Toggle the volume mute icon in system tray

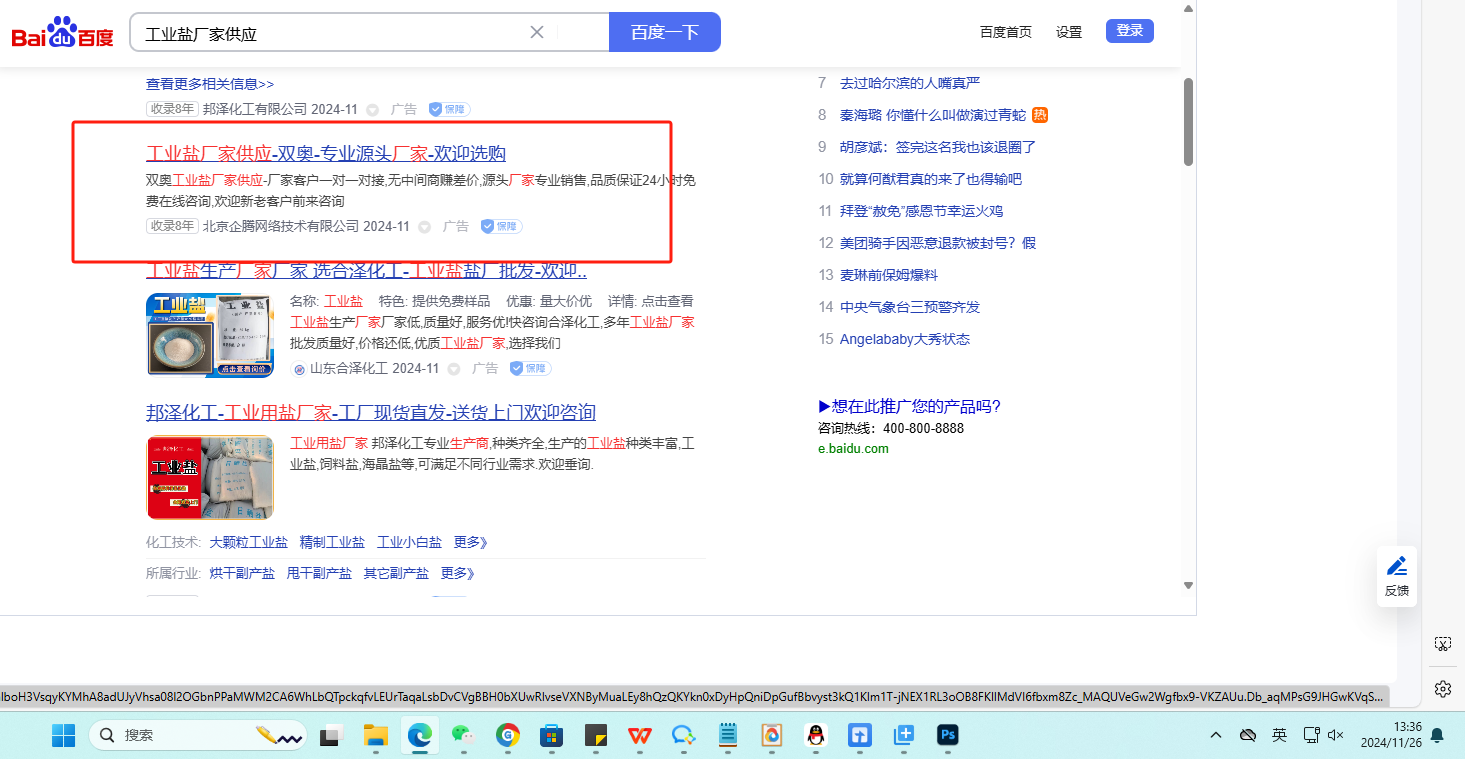point(1335,735)
